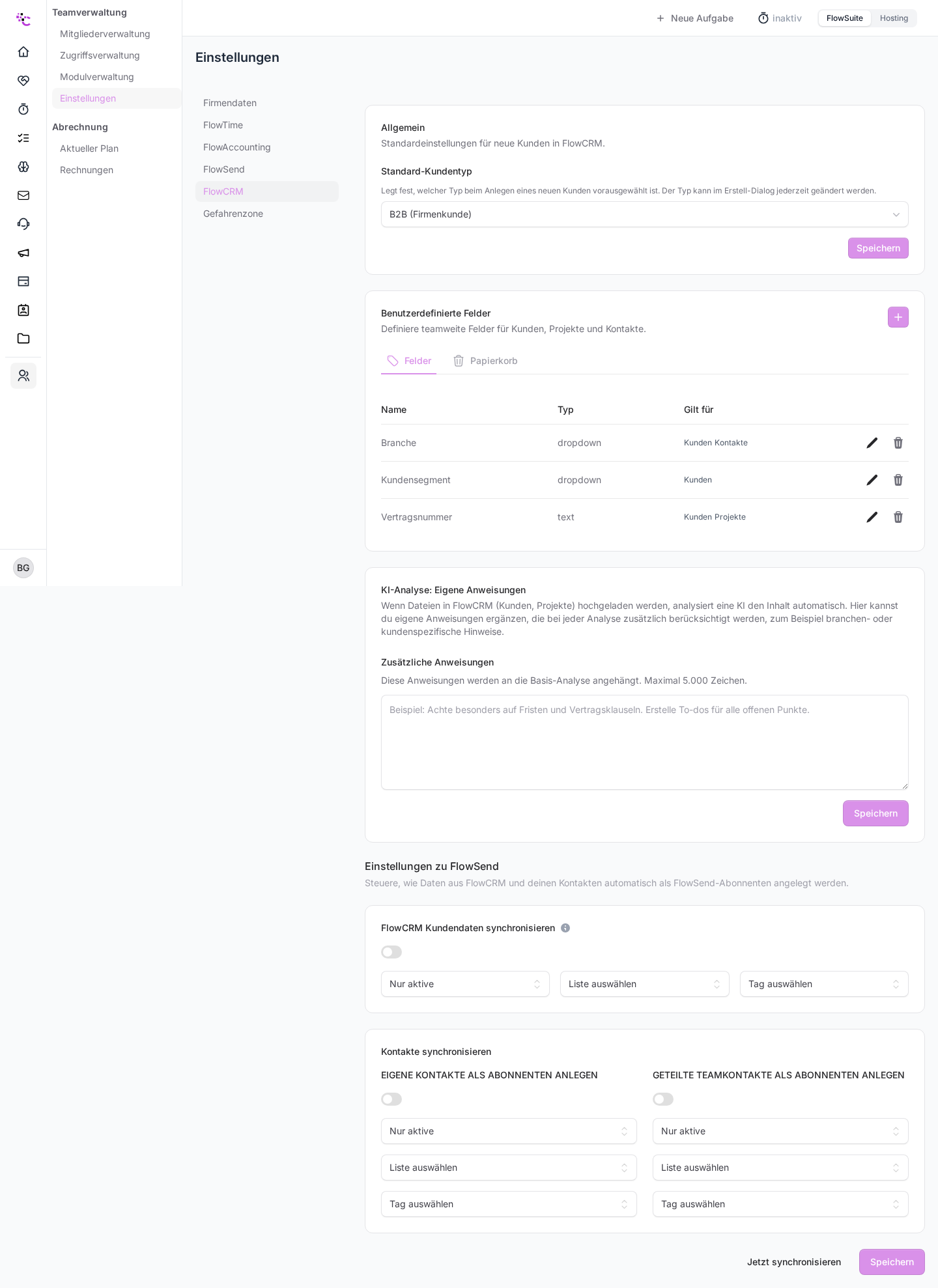Click the app logo at the top left
The width and height of the screenshot is (938, 1288).
tap(23, 19)
